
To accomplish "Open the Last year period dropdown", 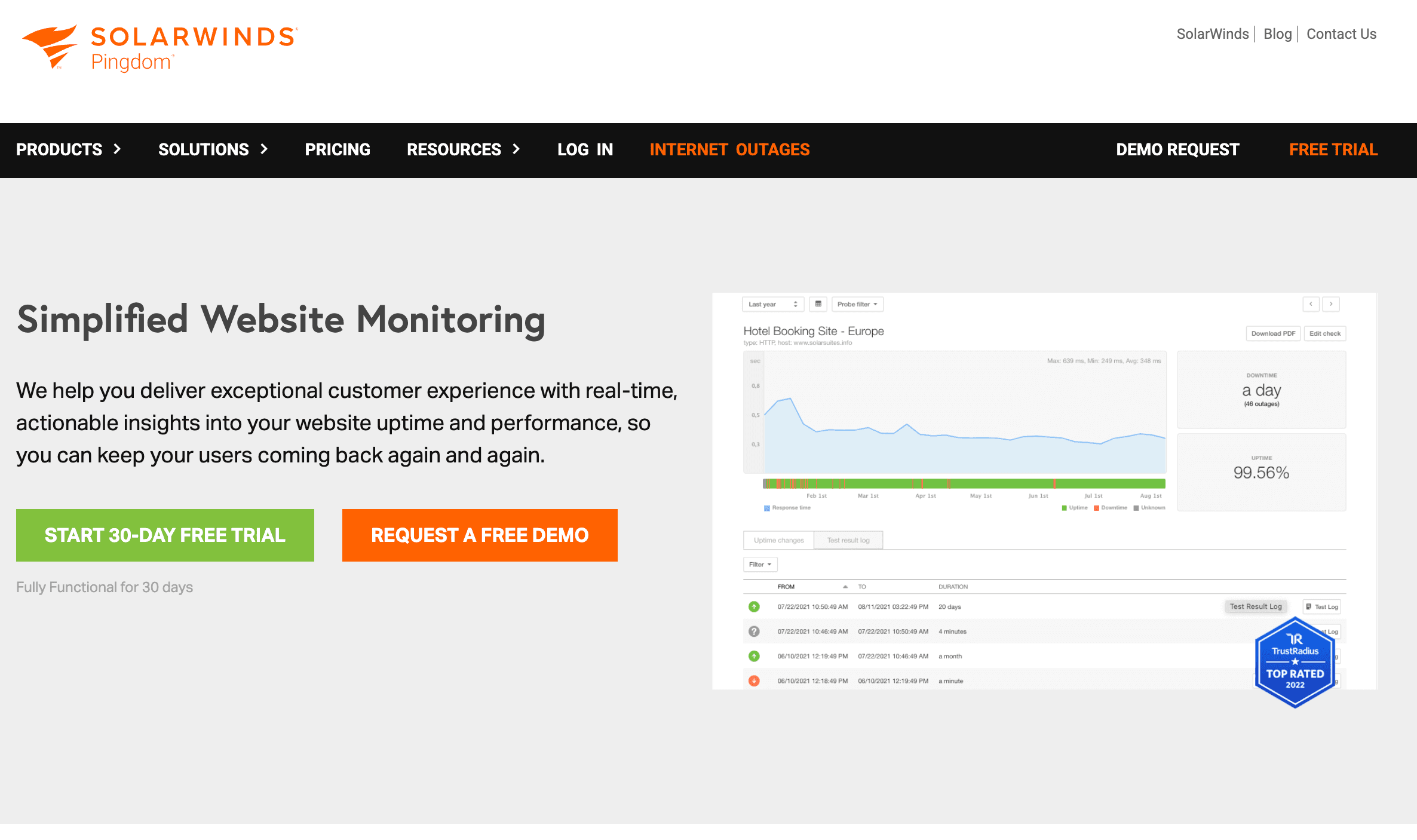I will tap(773, 304).
